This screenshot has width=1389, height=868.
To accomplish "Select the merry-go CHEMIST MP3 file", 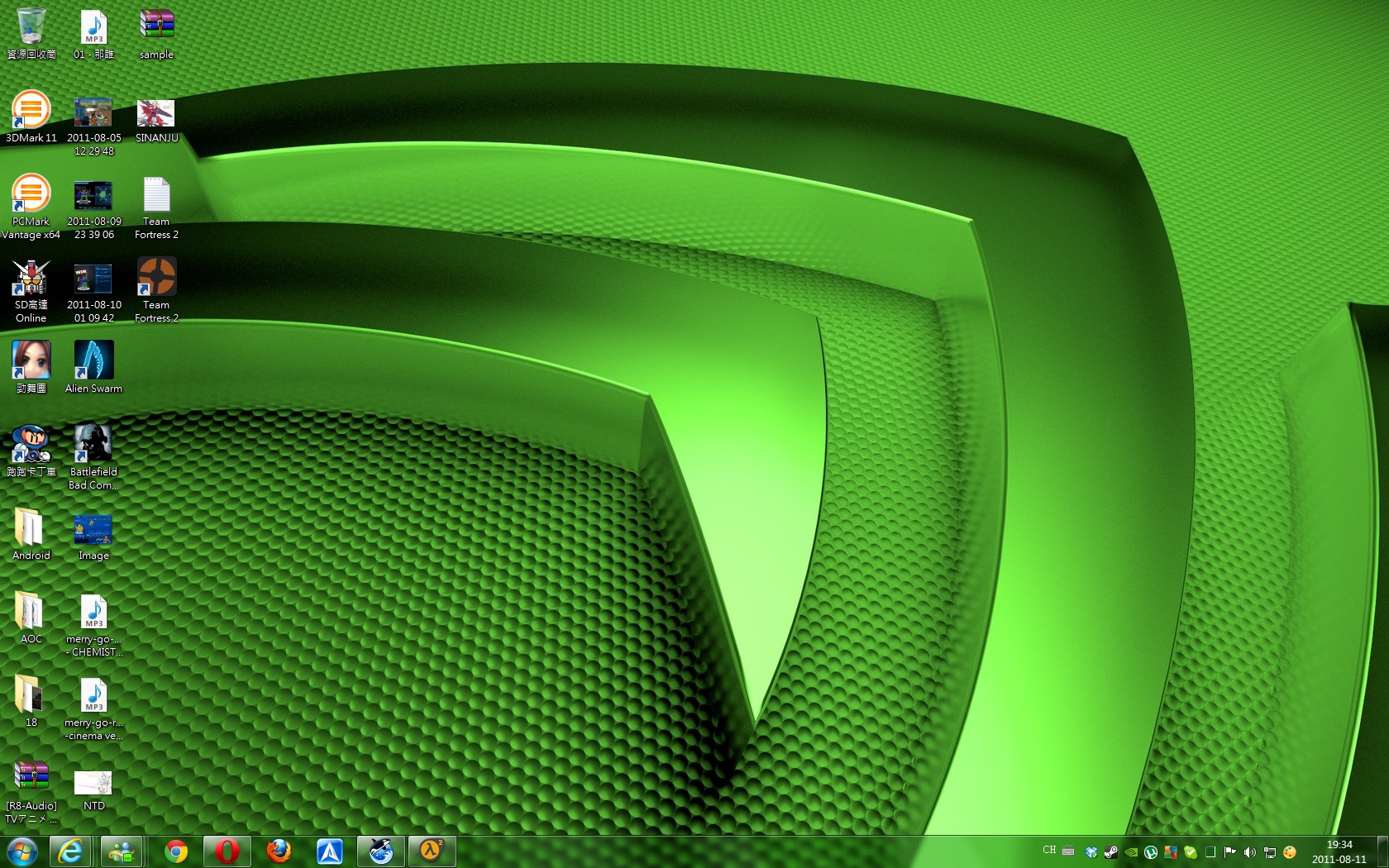I will (93, 624).
